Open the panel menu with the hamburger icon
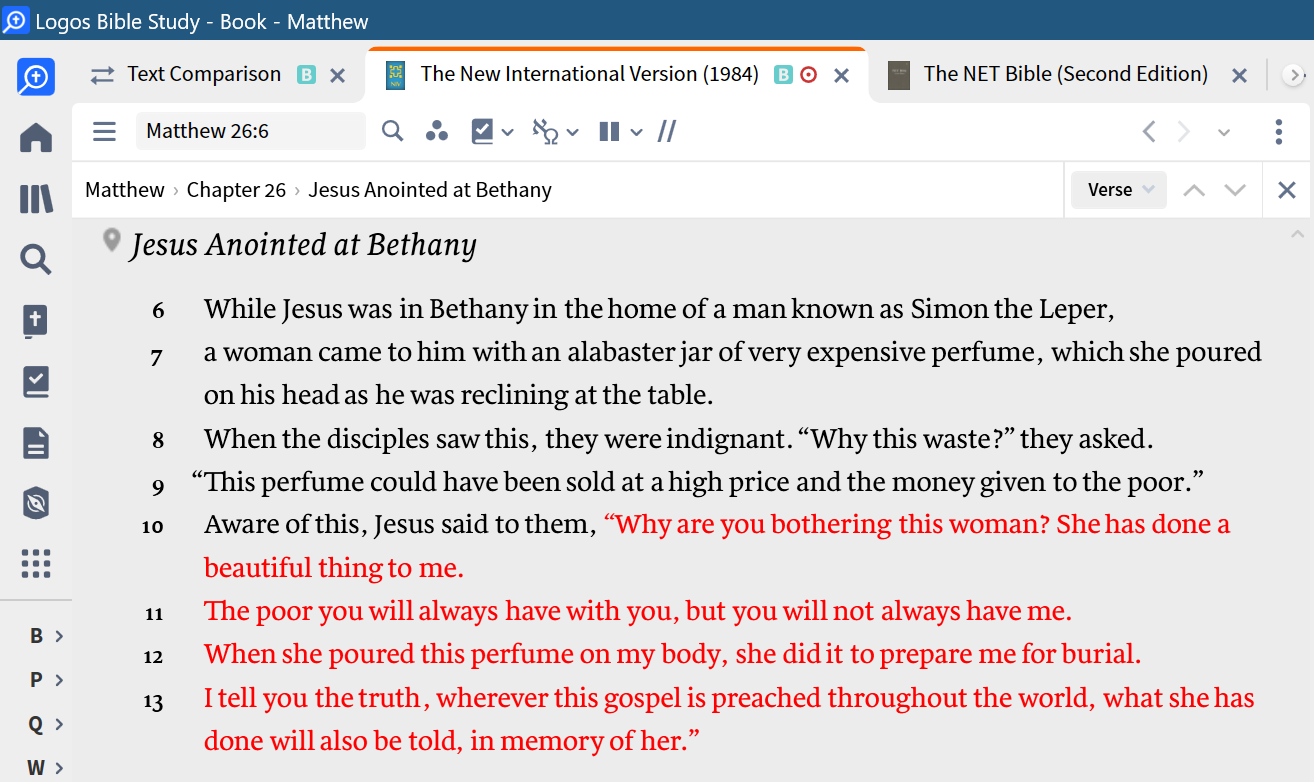 point(104,131)
